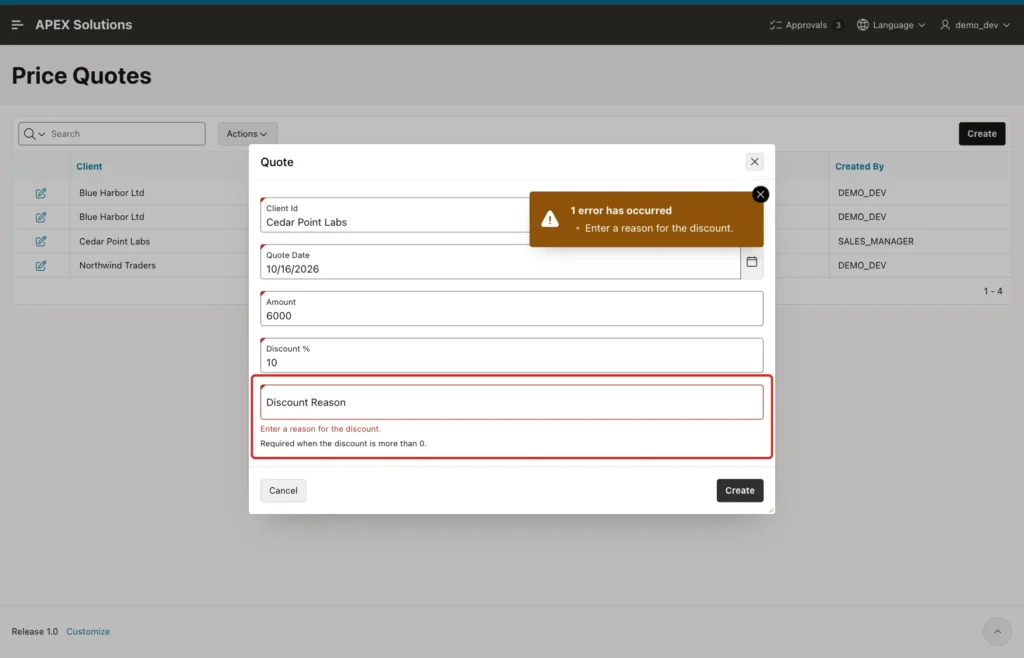The image size is (1024, 658).
Task: Focus the report Search field
Action: click(125, 134)
